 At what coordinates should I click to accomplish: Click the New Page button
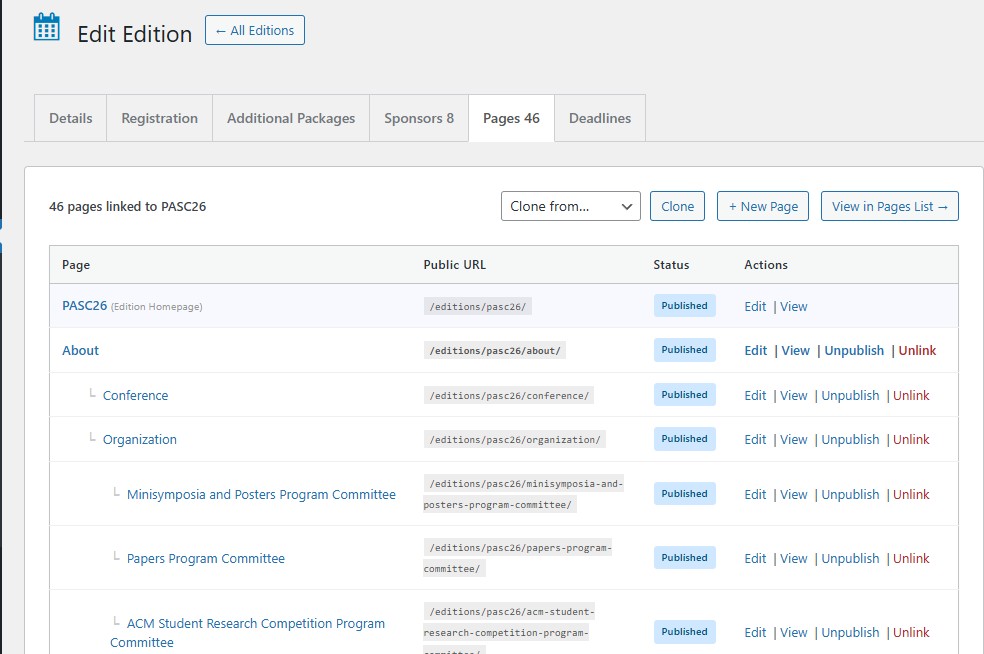click(x=762, y=206)
